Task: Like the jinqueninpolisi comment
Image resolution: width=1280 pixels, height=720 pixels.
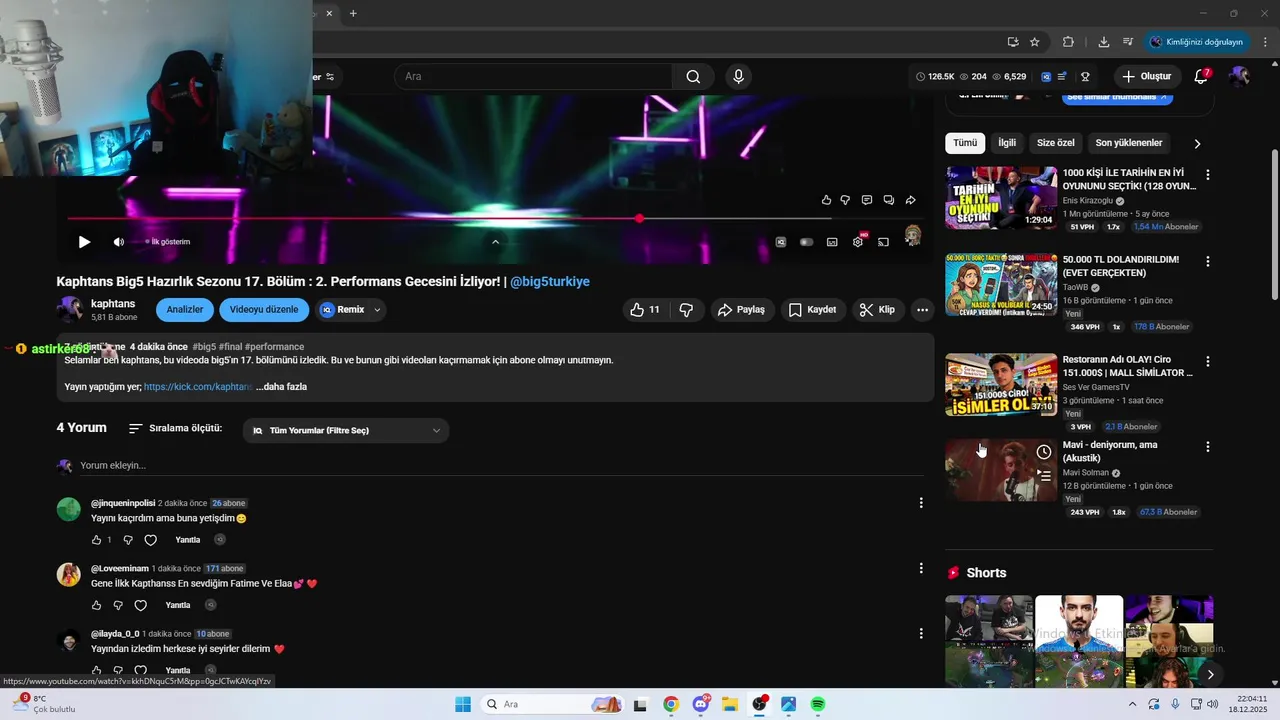Action: tap(97, 540)
